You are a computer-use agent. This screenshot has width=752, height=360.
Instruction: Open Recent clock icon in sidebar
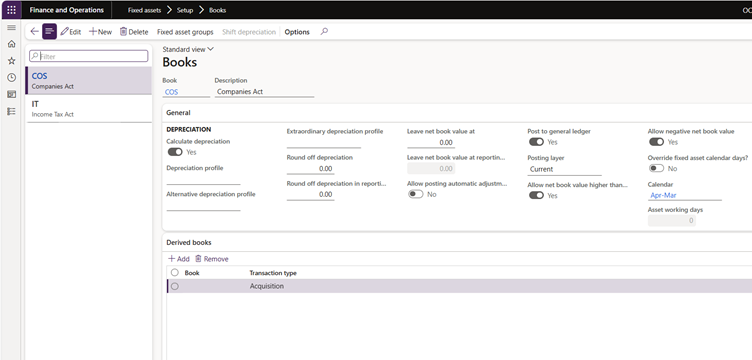click(x=12, y=78)
